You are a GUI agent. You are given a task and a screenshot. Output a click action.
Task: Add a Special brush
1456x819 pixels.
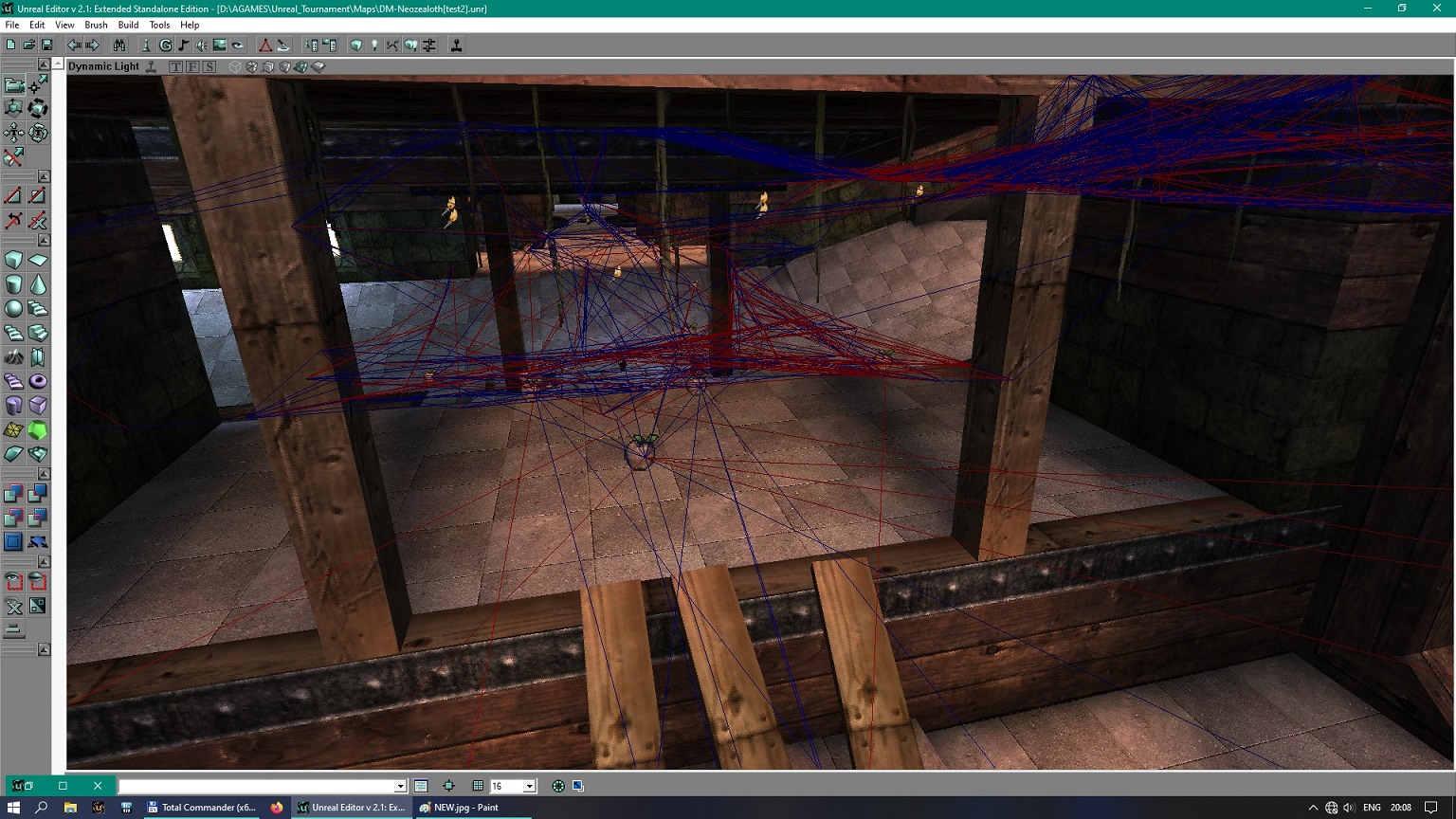13,542
